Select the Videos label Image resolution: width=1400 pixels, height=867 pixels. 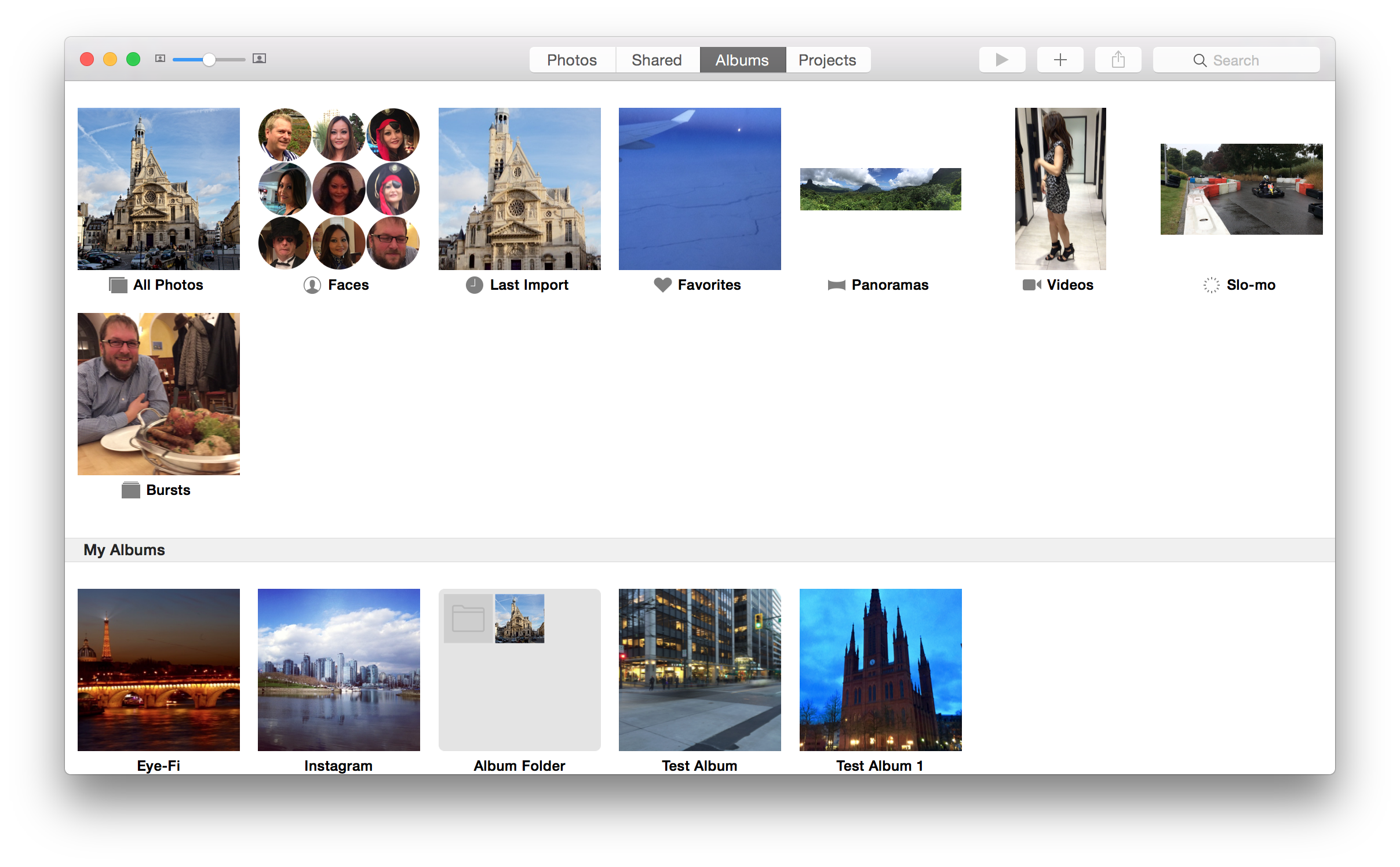(x=1070, y=285)
